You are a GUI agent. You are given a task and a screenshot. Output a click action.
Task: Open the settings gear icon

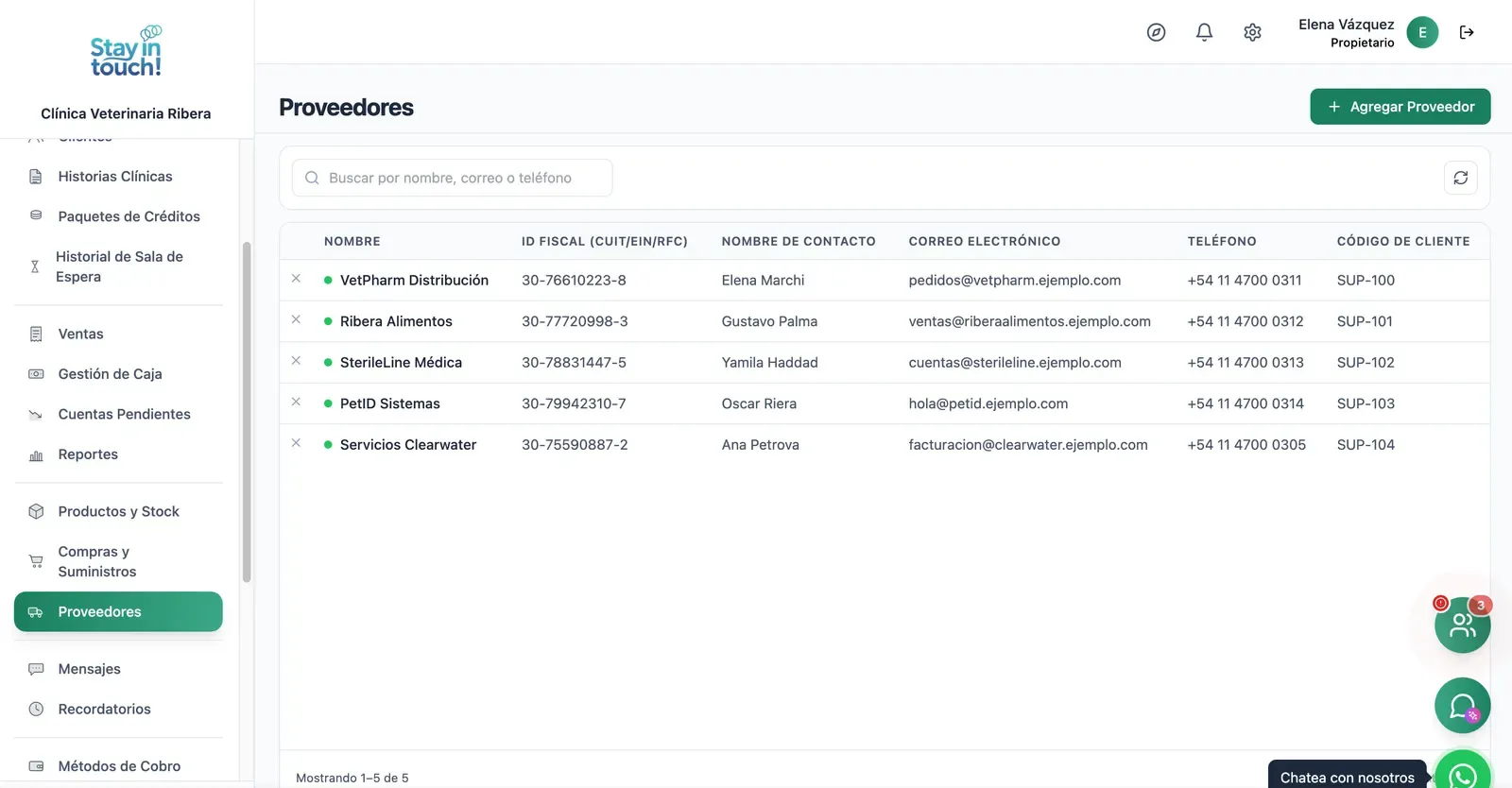[x=1252, y=32]
